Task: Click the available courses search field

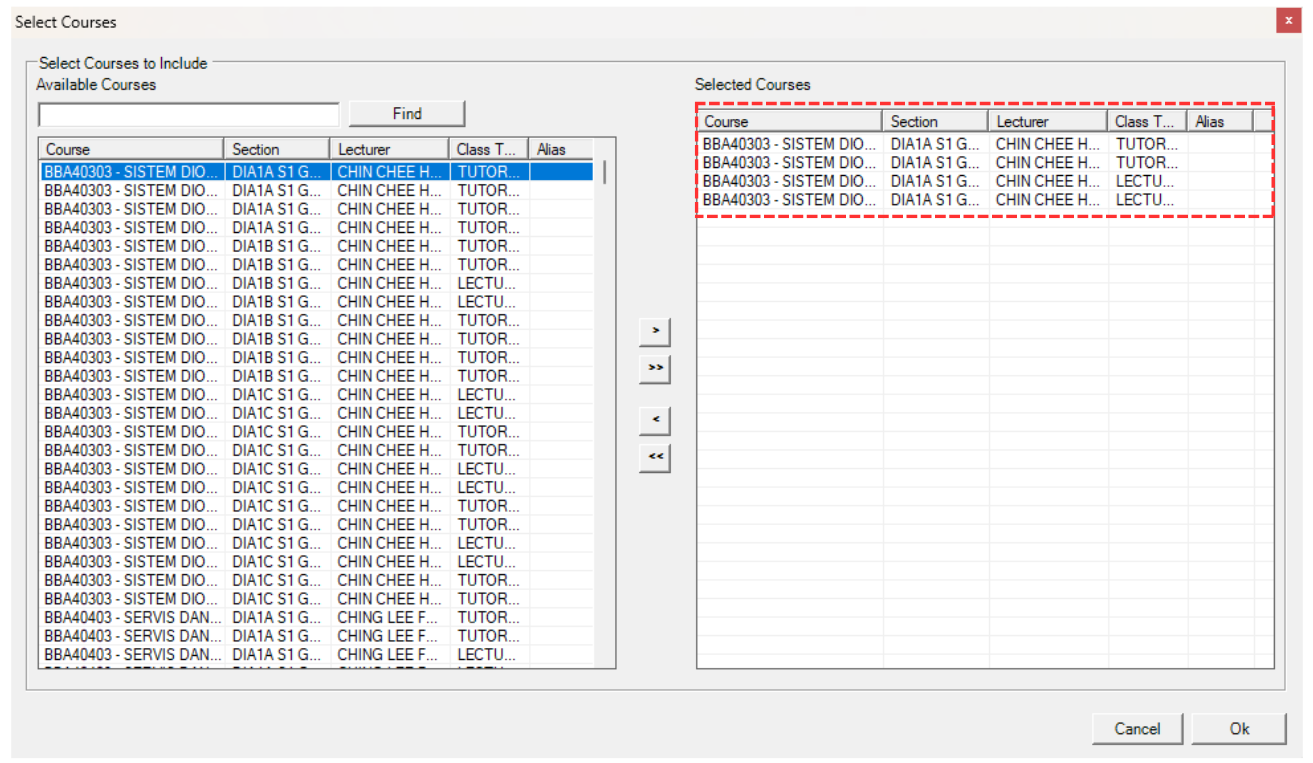Action: (189, 114)
